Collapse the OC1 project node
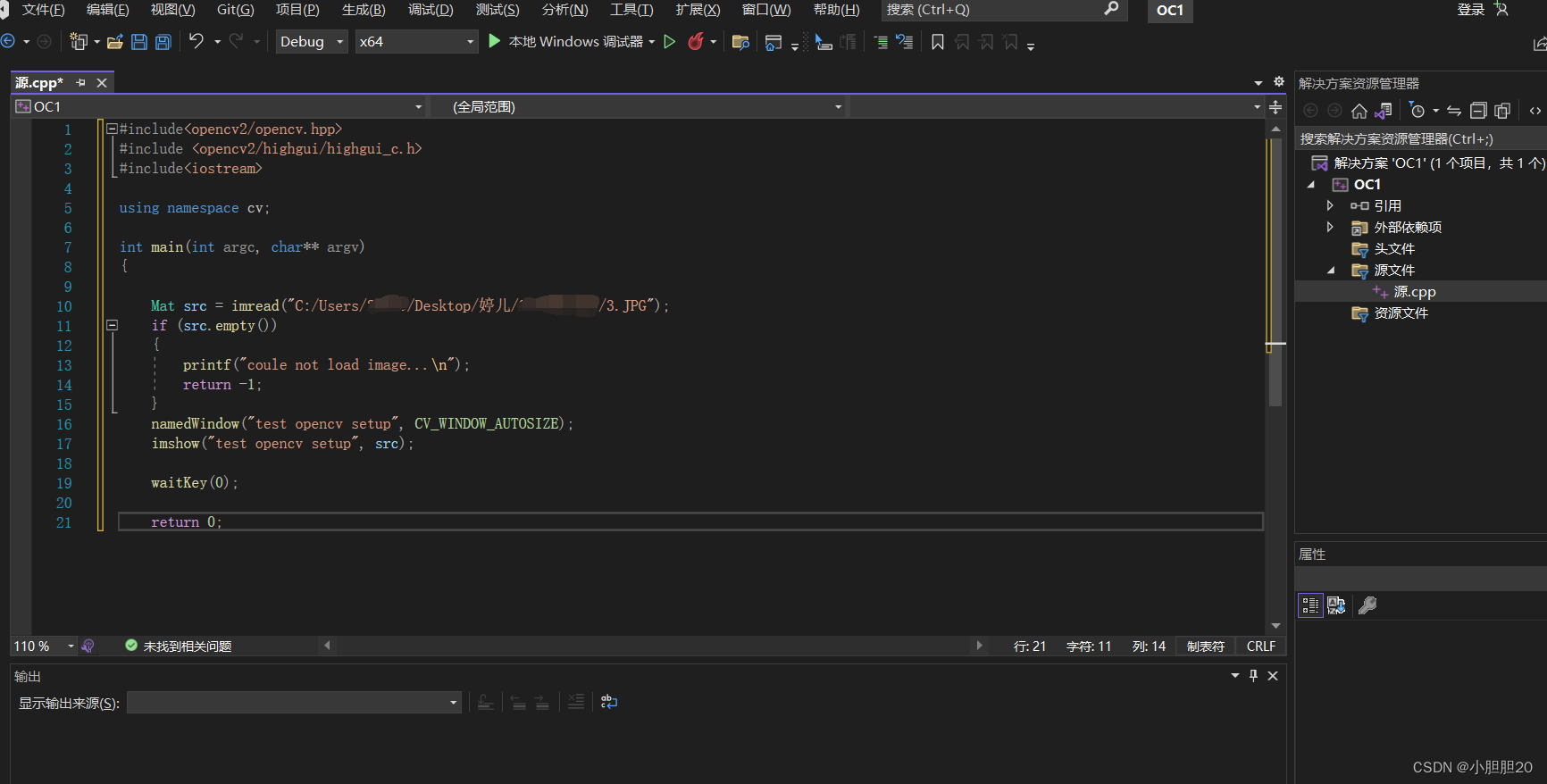The height and width of the screenshot is (784, 1547). click(x=1310, y=185)
